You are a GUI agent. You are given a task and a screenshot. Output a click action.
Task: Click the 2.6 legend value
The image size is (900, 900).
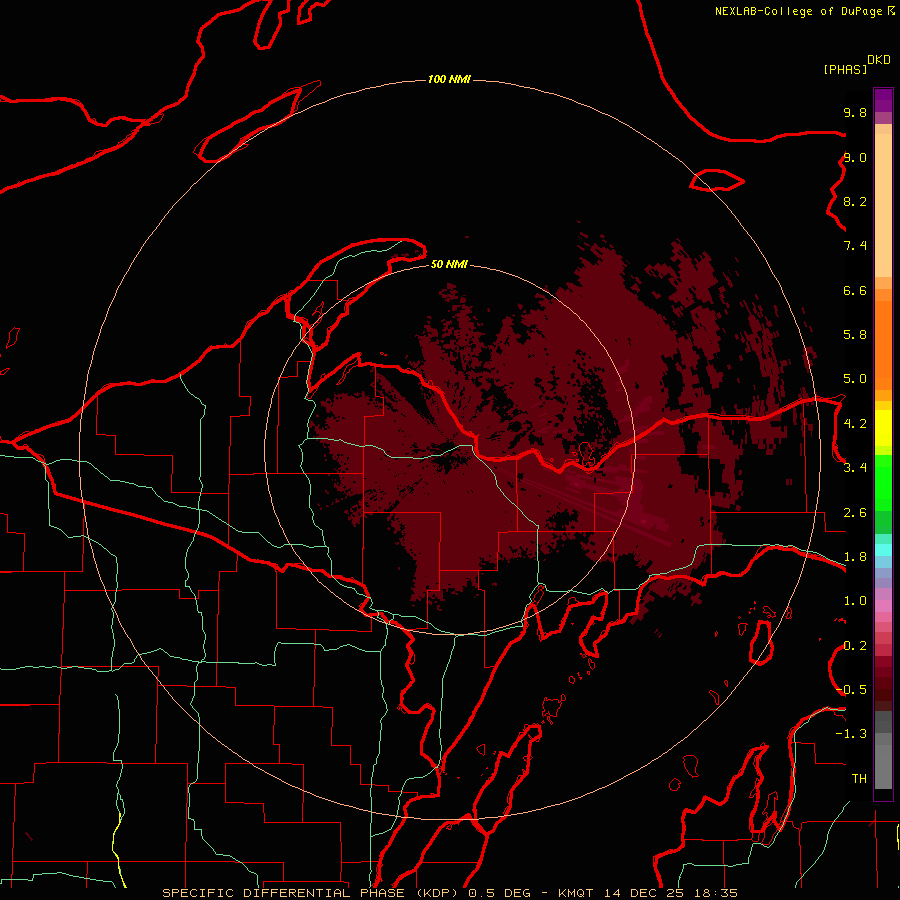(x=855, y=513)
